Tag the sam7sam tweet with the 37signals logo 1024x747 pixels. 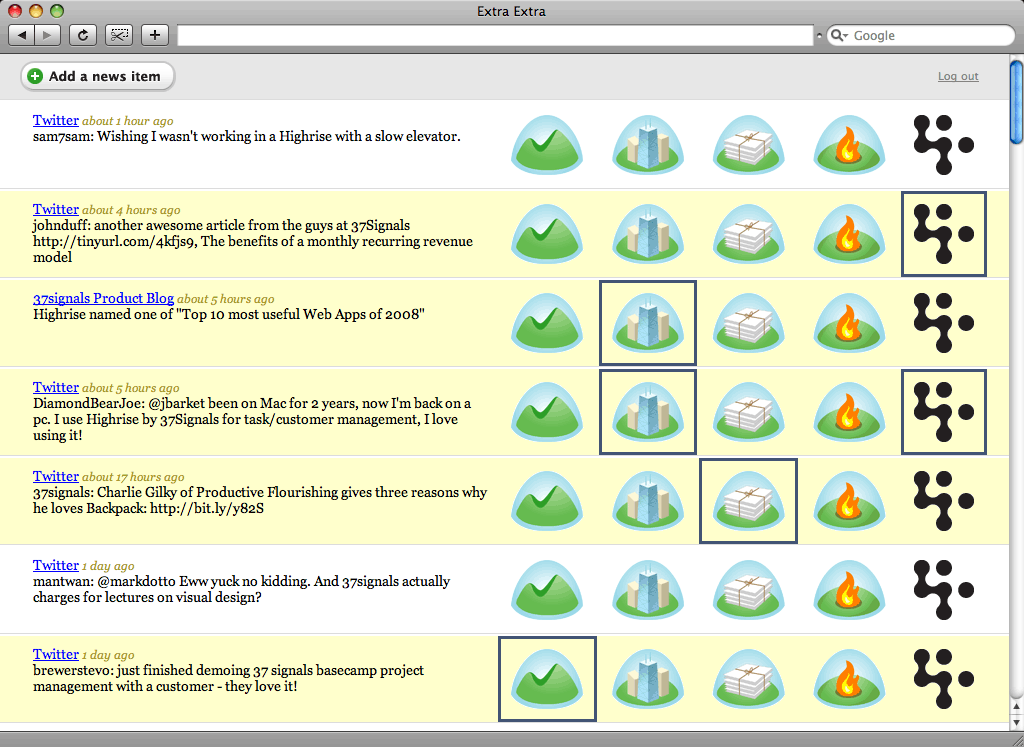tap(944, 144)
